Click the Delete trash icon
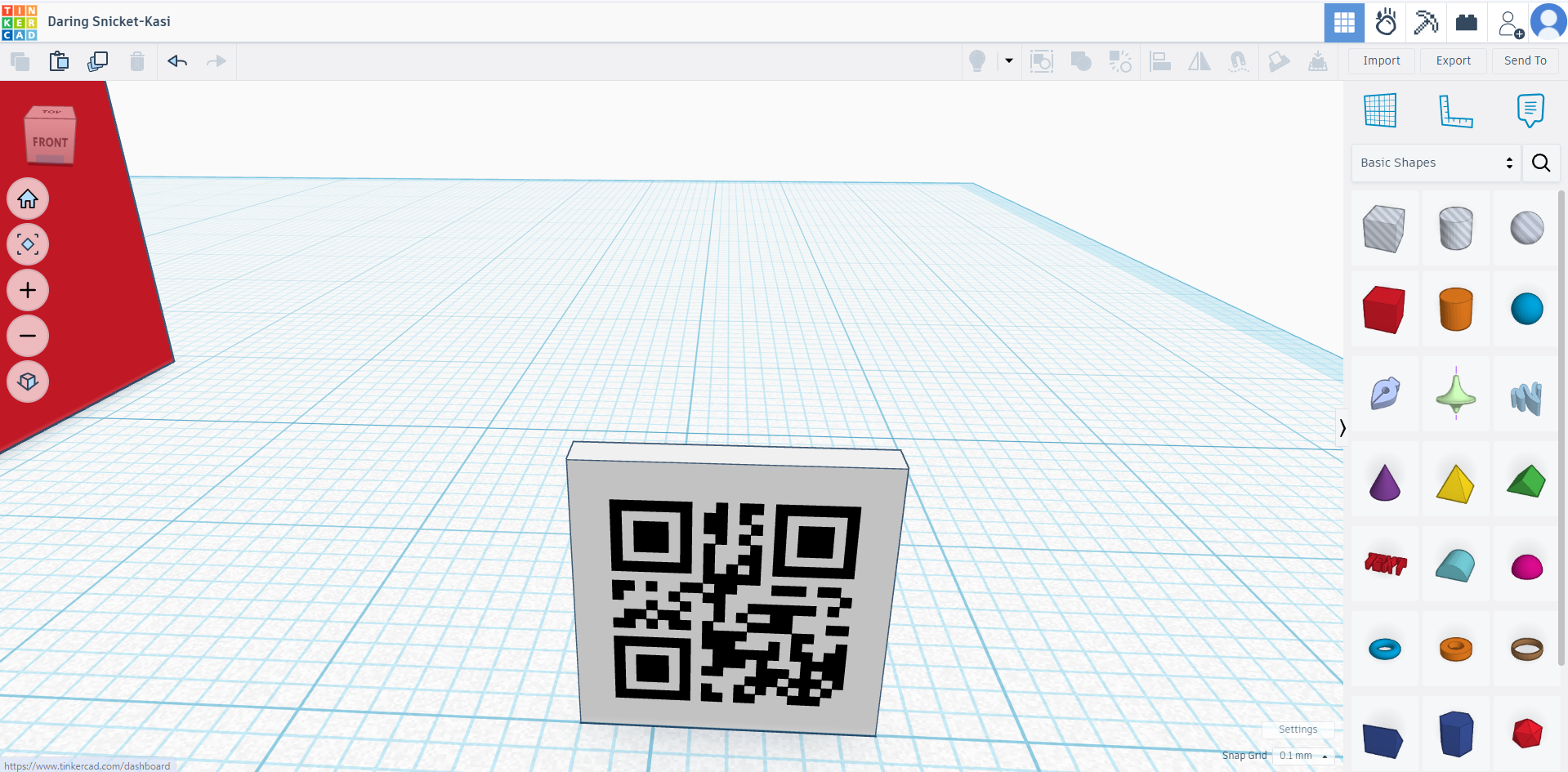The image size is (1568, 772). click(137, 61)
